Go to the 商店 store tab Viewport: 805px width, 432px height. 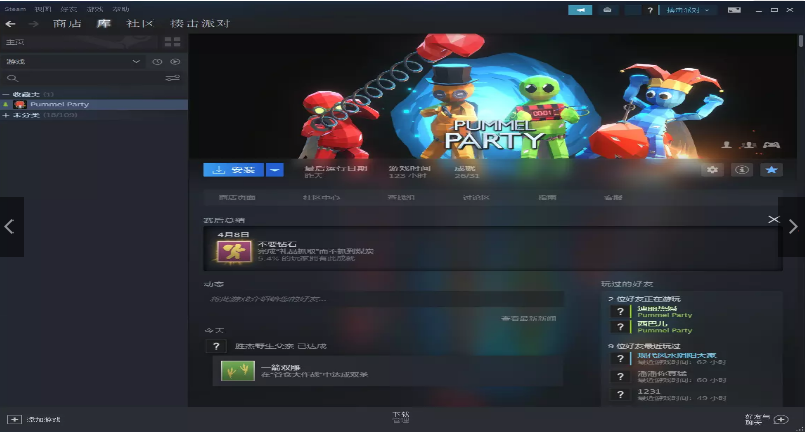point(67,24)
